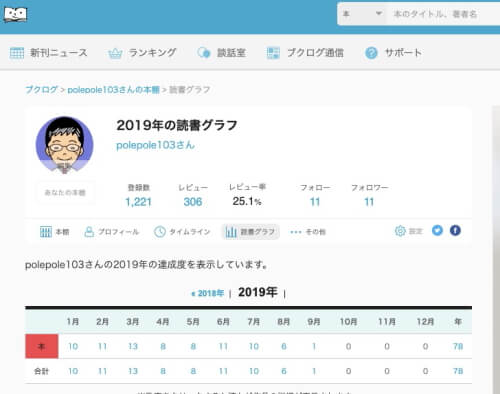The width and height of the screenshot is (500, 394).
Task: Click September count 1 in 本 row
Action: coord(314,347)
